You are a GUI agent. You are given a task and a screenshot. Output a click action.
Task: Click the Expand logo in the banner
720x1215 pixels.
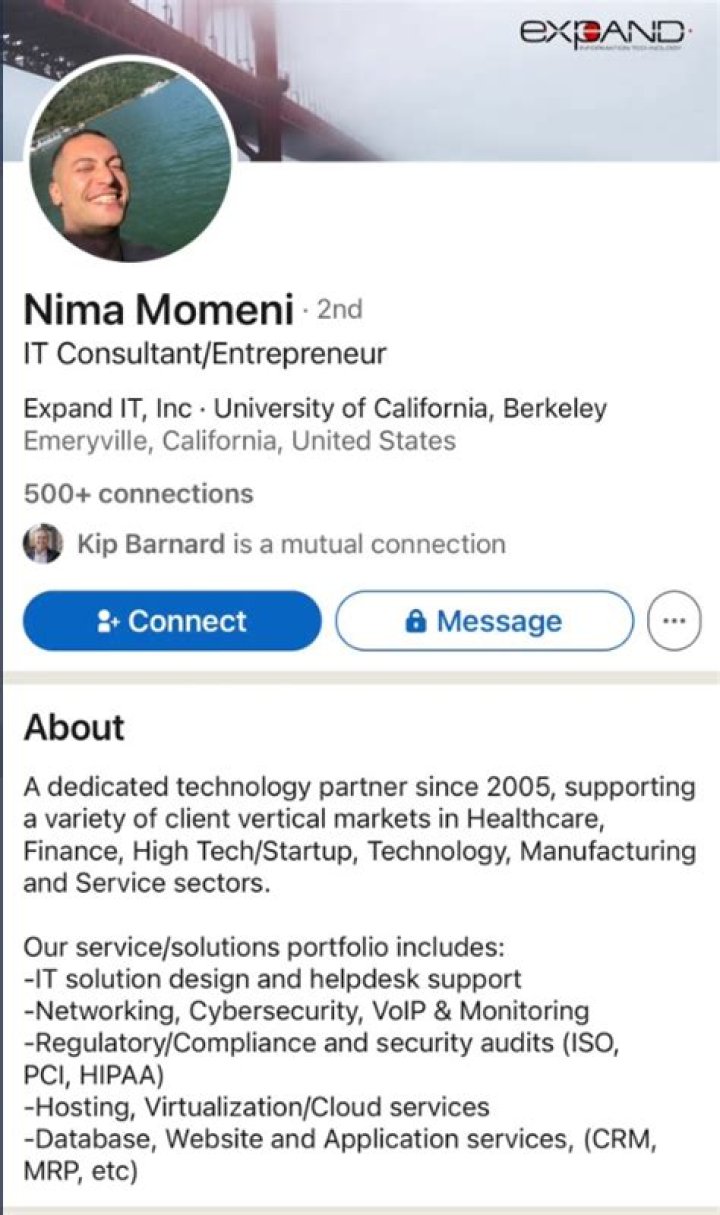603,34
